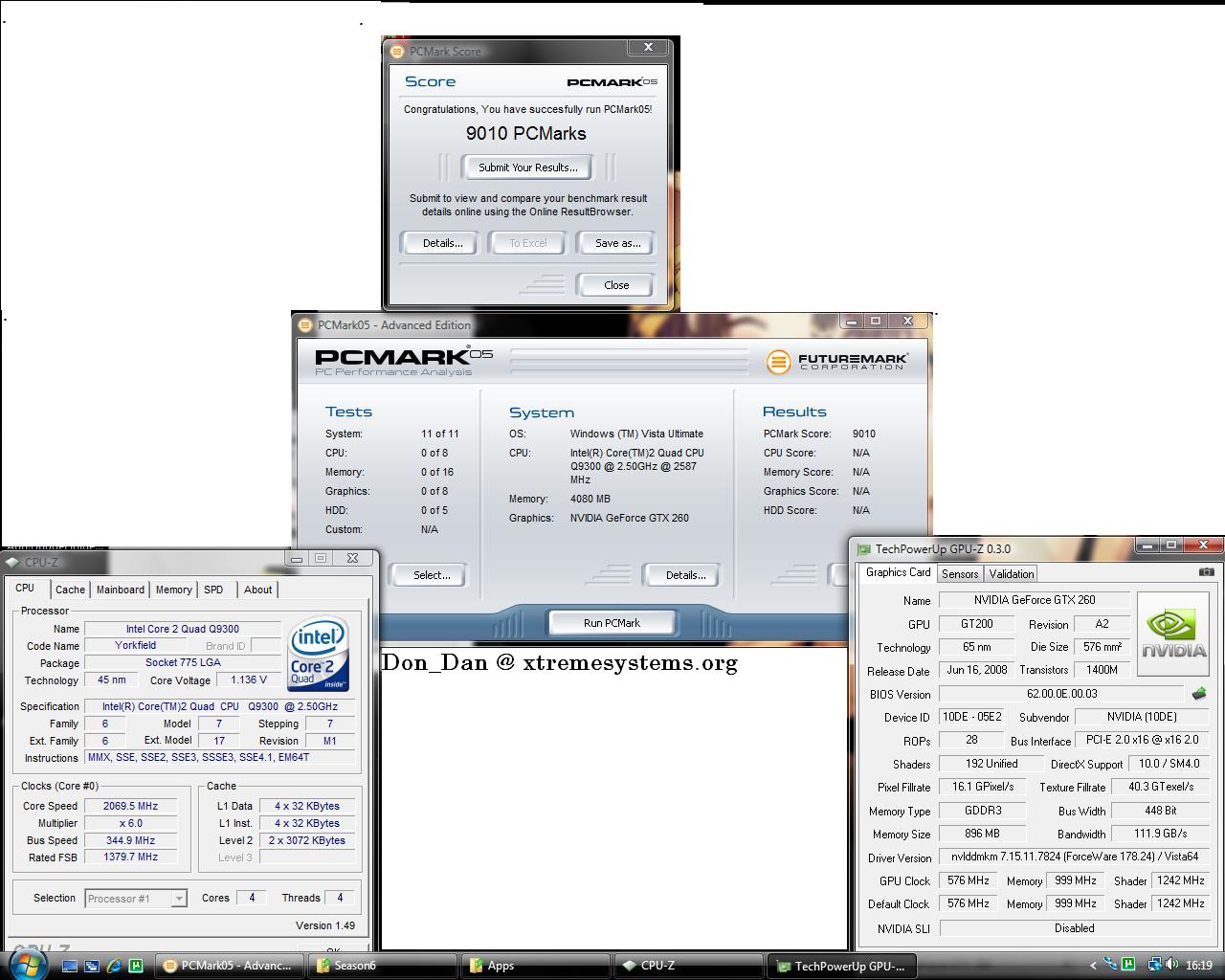The width and height of the screenshot is (1225, 980).
Task: Open the Memory tab in CPU-Z
Action: 174,590
